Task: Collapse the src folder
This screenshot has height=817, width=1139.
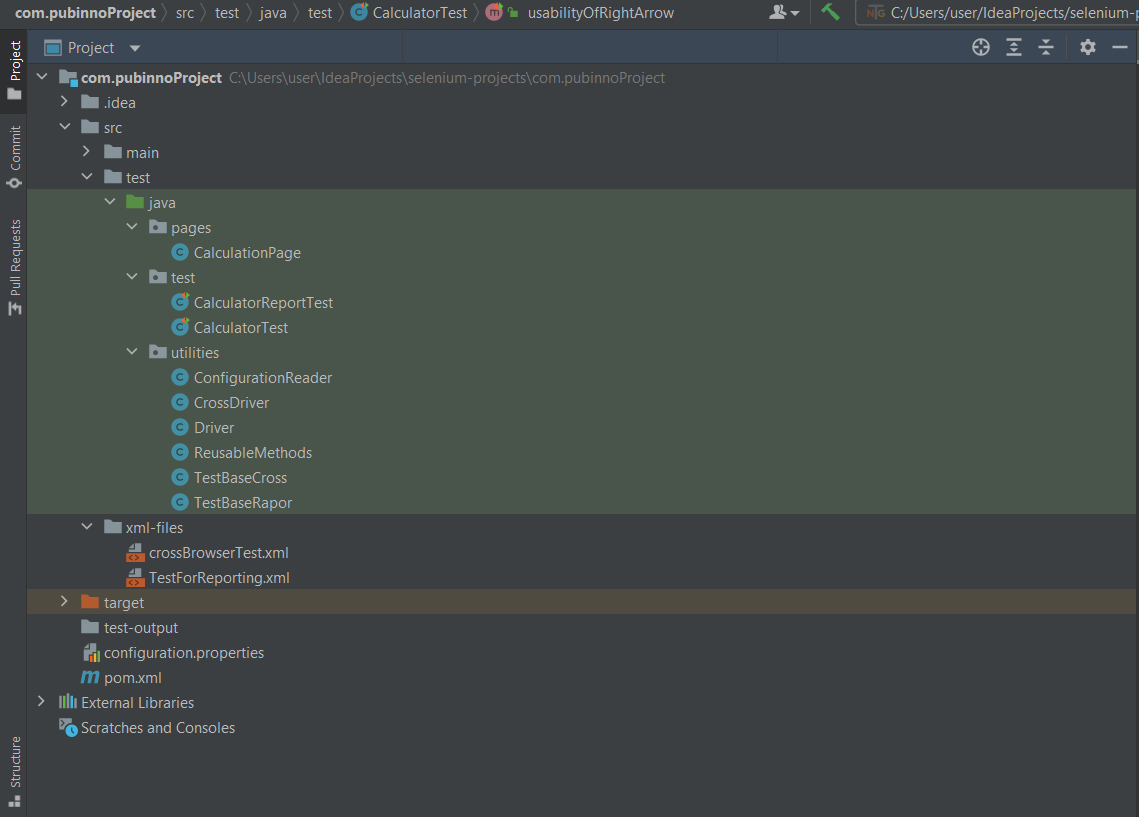Action: (65, 127)
